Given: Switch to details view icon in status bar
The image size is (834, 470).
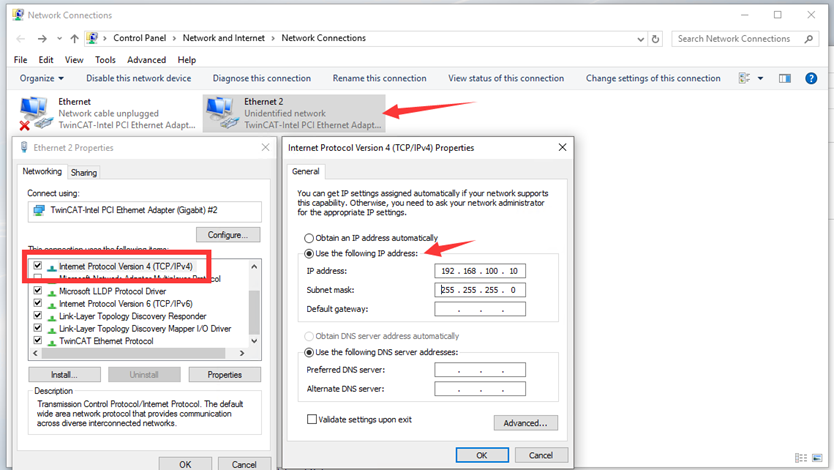Looking at the screenshot, I should click(x=800, y=458).
